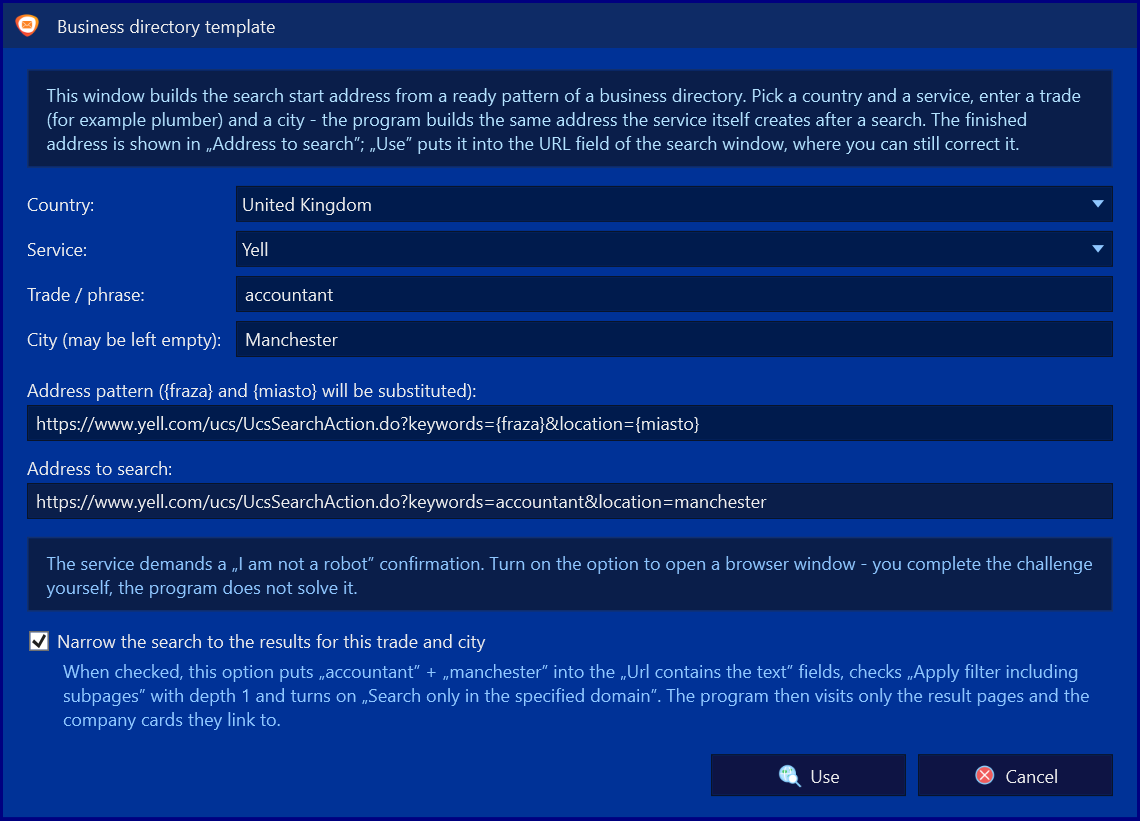Click the Address pattern label text
1140x821 pixels.
tap(252, 391)
